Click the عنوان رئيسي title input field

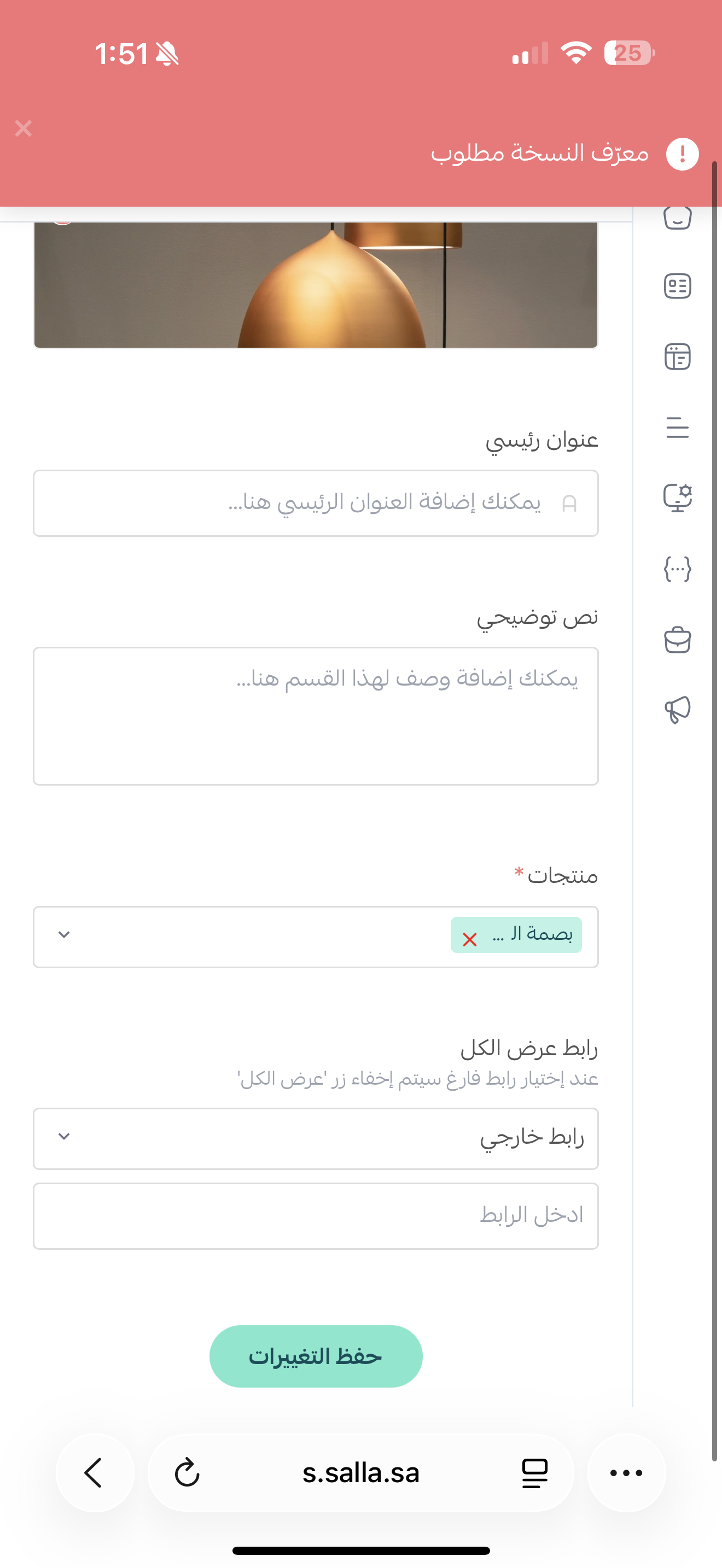coord(317,504)
